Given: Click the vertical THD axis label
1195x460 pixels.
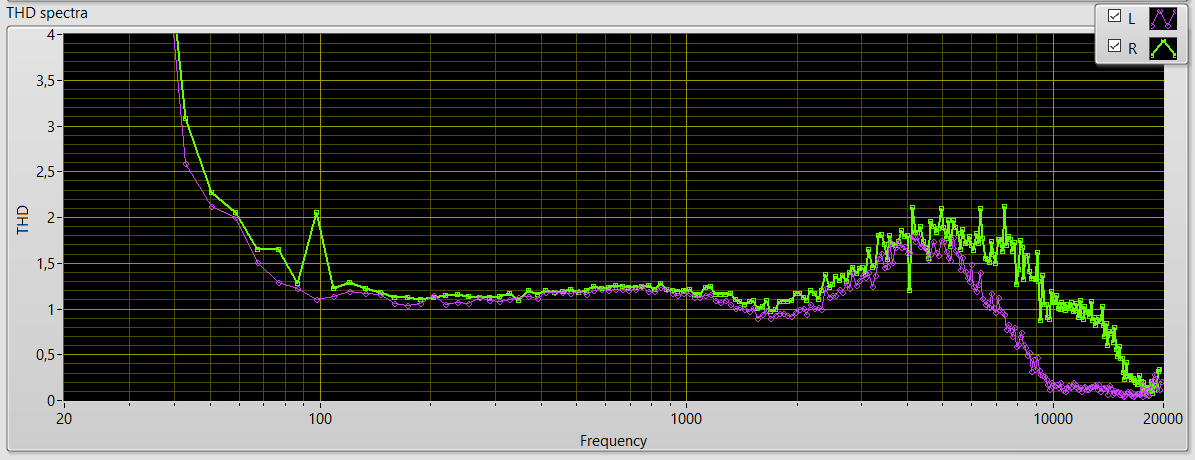Looking at the screenshot, I should tap(24, 218).
